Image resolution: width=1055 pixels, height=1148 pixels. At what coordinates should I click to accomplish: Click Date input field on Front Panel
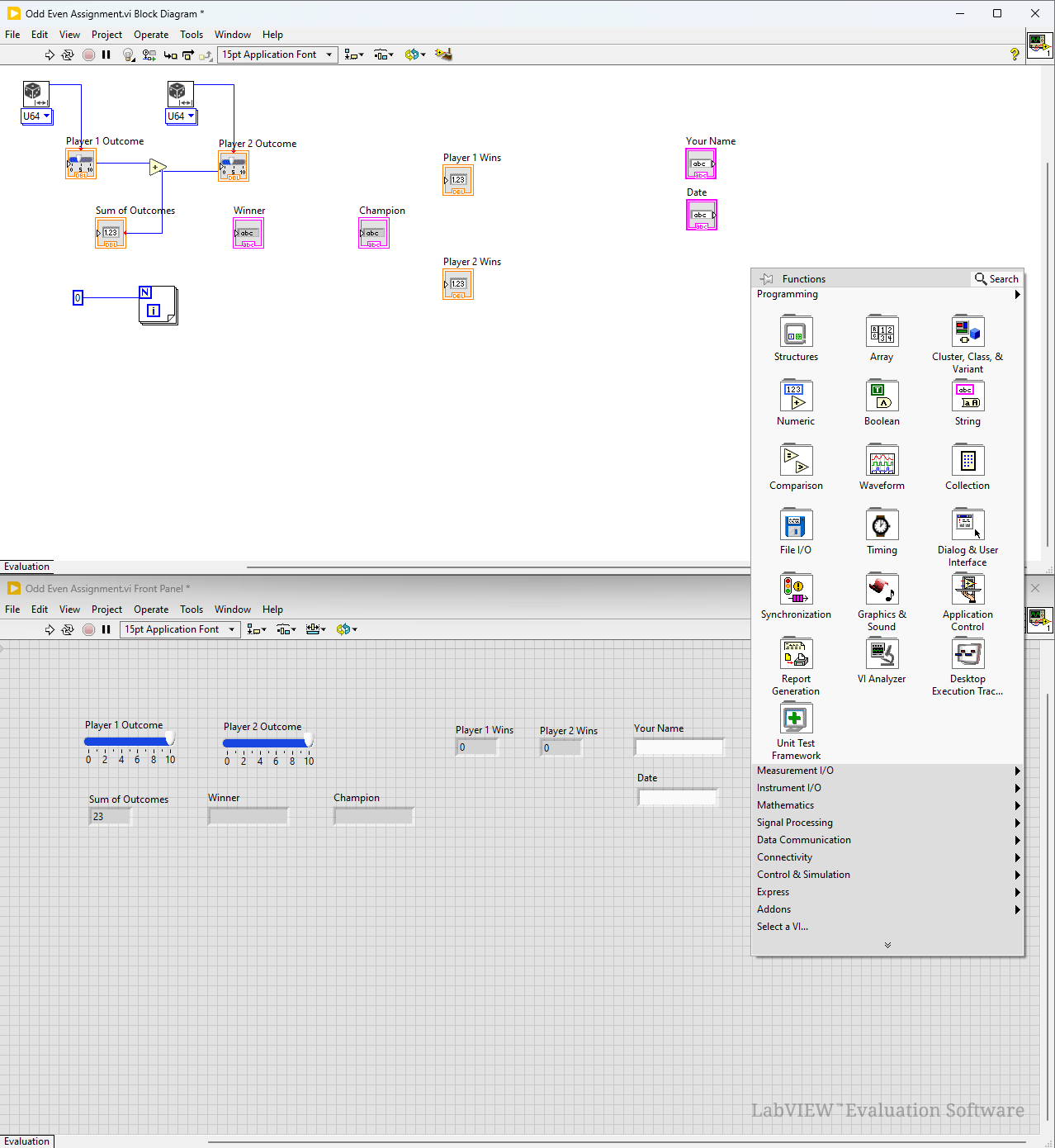[678, 798]
